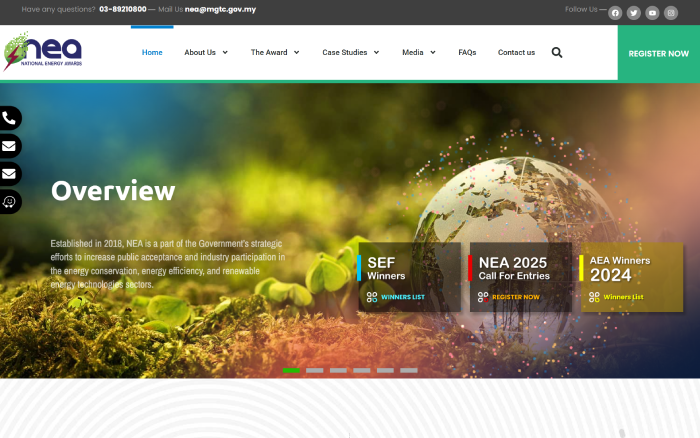This screenshot has width=700, height=438.
Task: Open the YouTube social icon
Action: pyautogui.click(x=652, y=13)
